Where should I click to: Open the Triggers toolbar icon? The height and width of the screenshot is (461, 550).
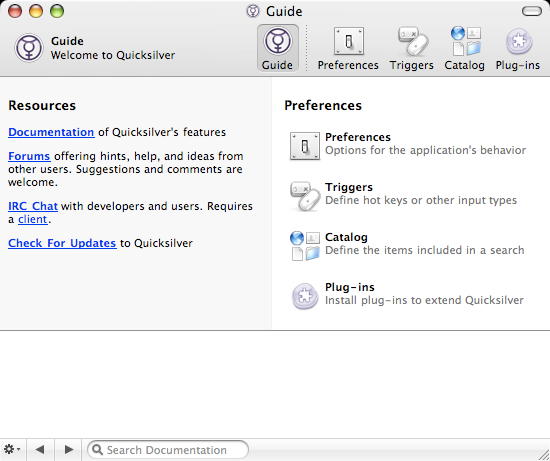412,41
